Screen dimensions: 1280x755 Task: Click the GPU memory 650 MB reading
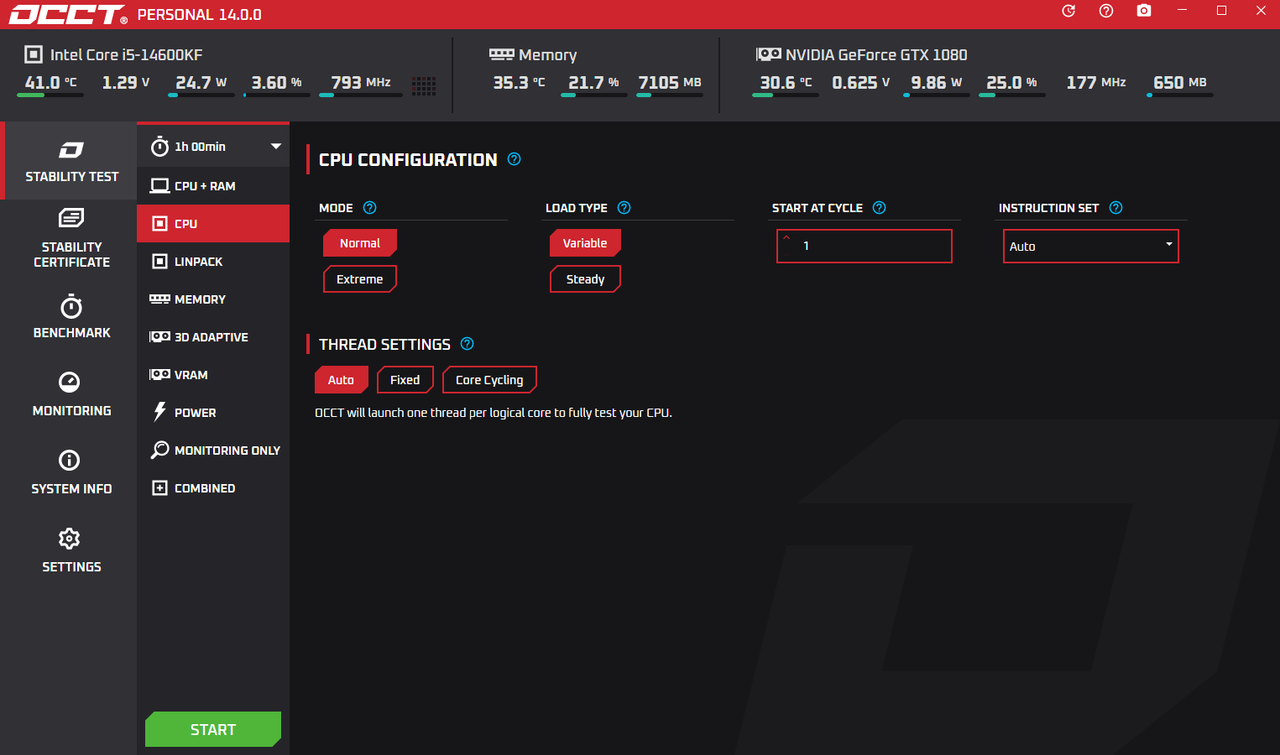1180,83
